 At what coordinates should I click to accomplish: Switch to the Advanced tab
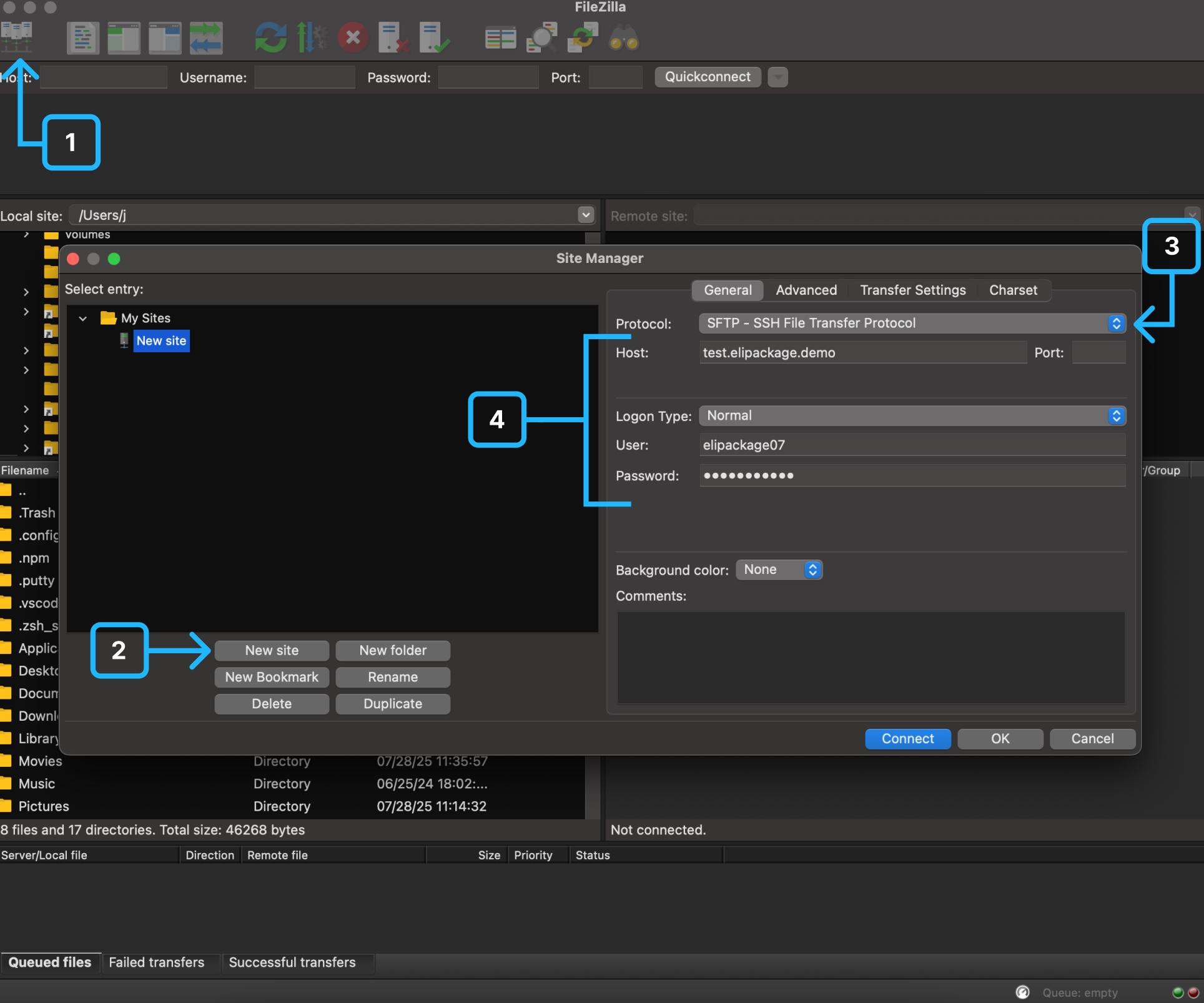[806, 290]
